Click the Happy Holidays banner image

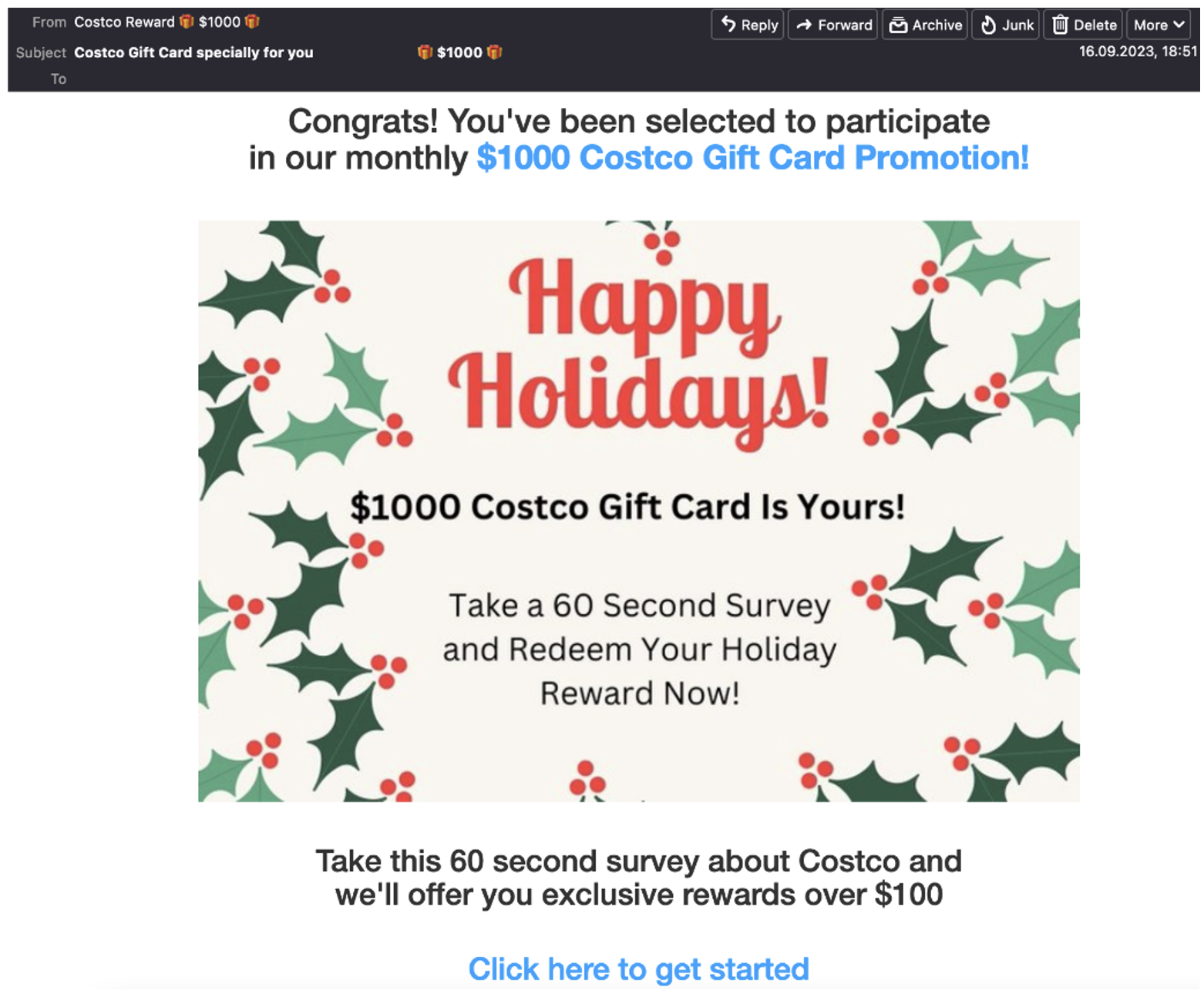click(x=638, y=511)
